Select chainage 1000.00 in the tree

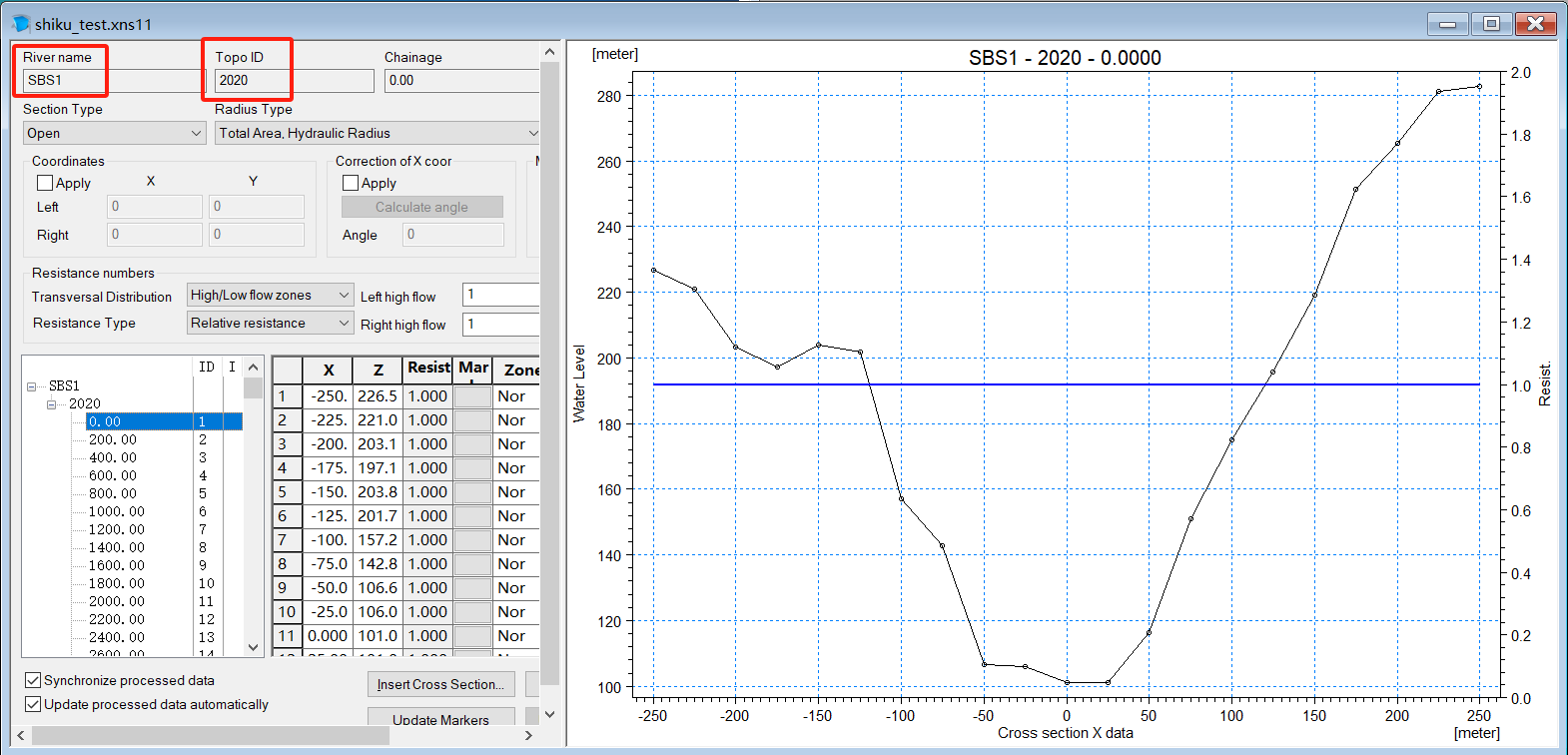[117, 511]
